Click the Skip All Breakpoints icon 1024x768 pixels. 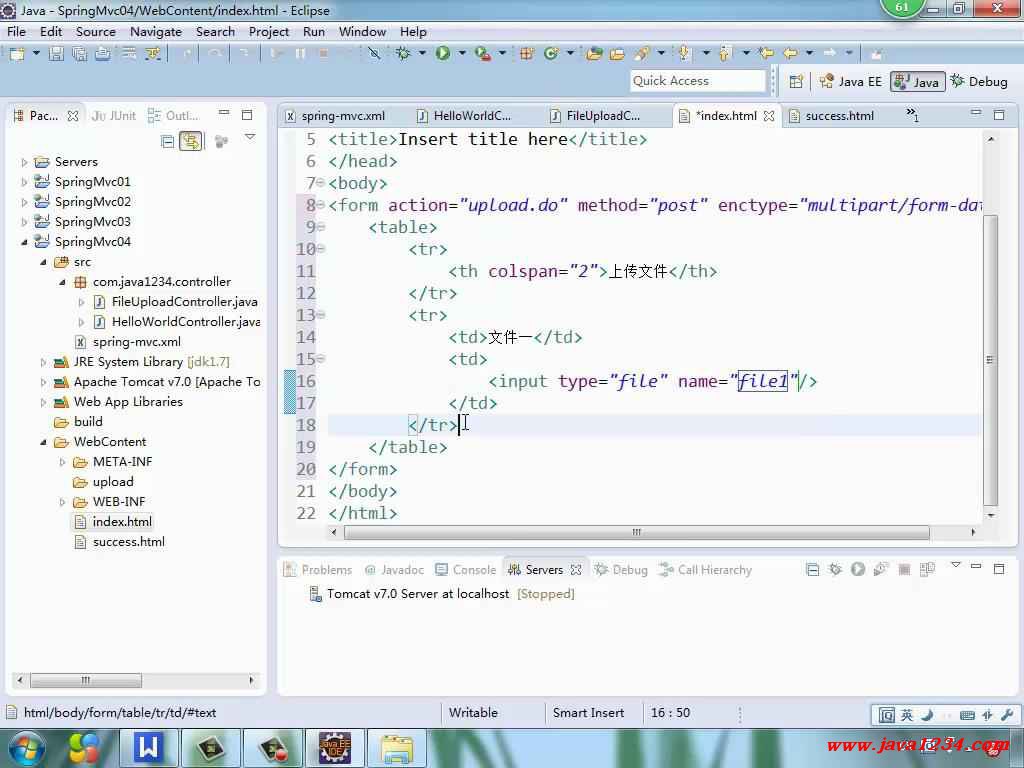tap(374, 54)
